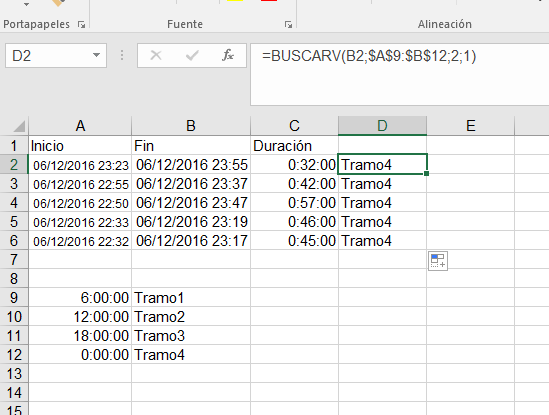Select cell with 06/12/2016 23:17

(191, 241)
